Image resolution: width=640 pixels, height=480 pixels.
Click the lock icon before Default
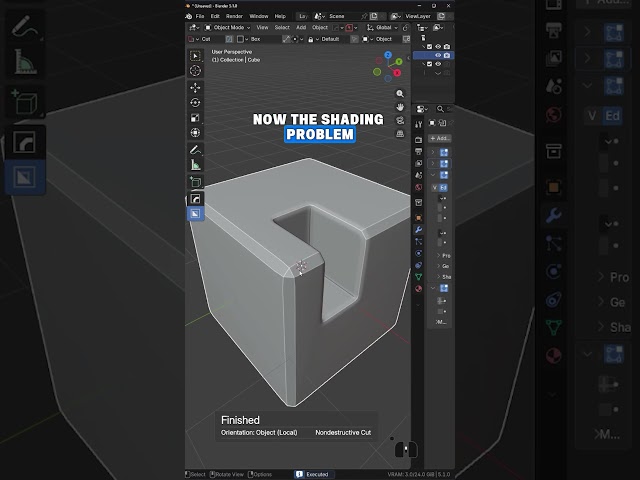point(311,39)
